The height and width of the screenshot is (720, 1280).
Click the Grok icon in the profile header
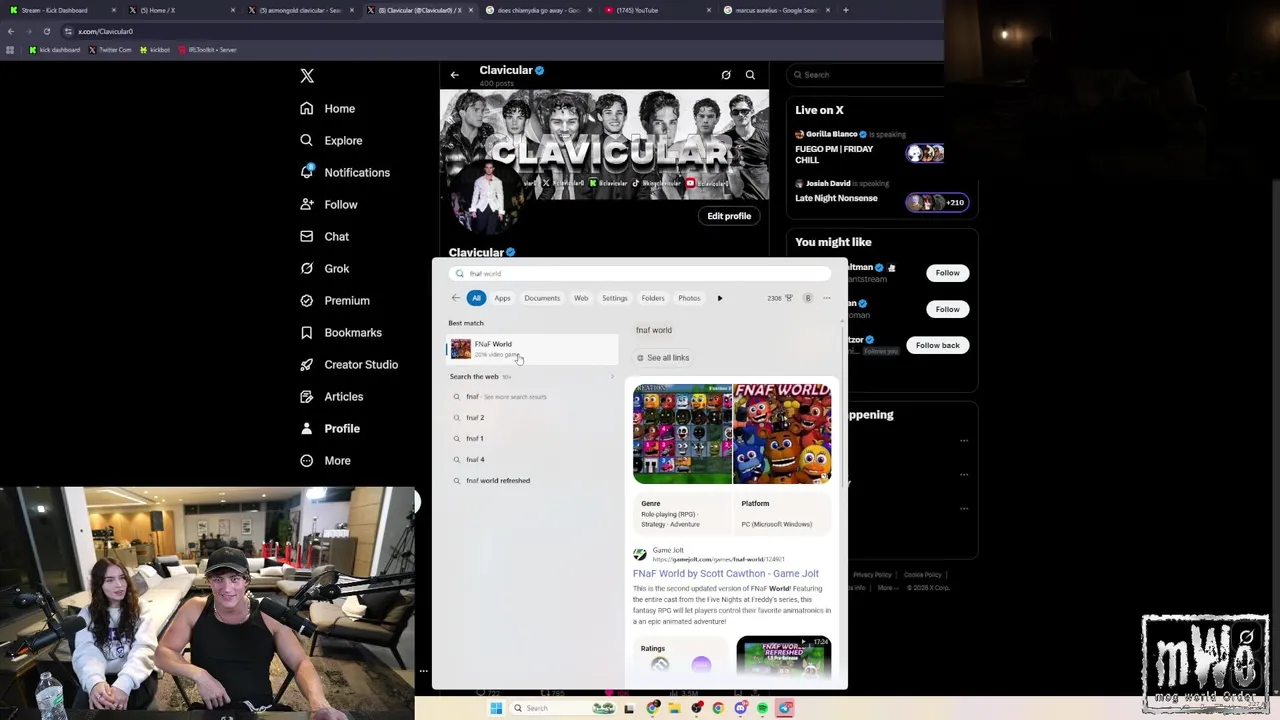726,75
